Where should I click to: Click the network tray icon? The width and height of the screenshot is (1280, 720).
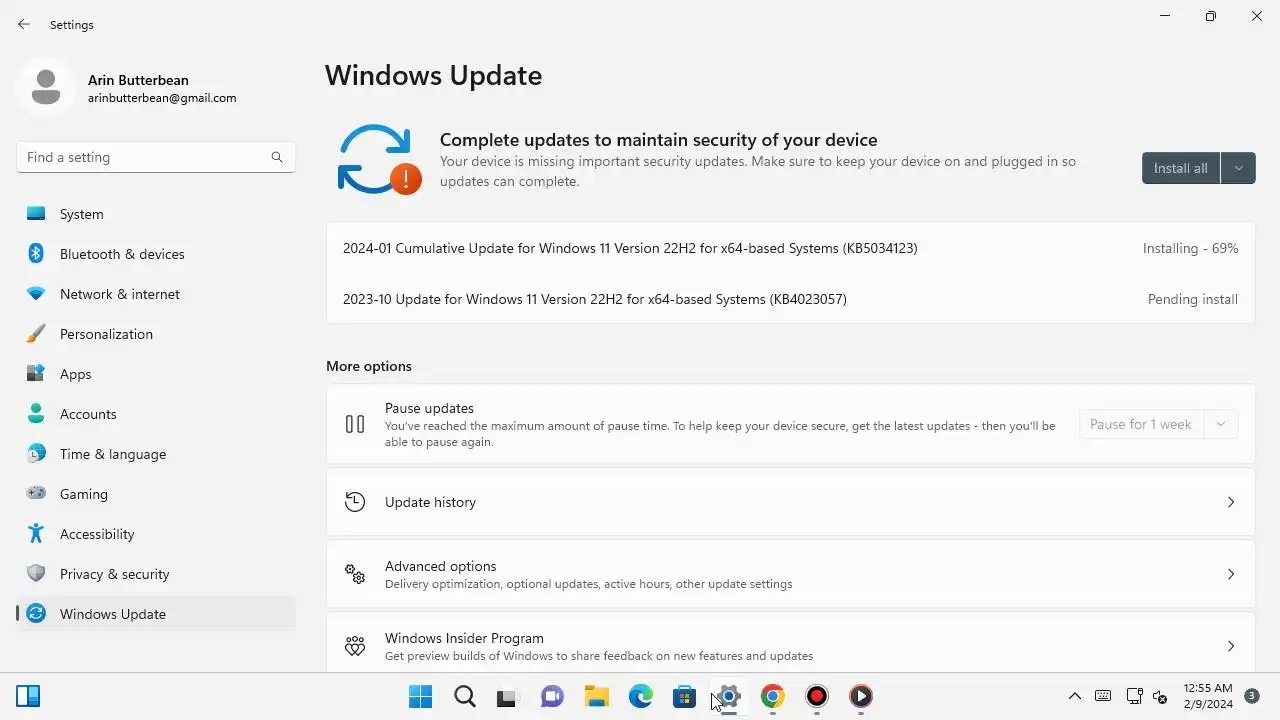click(1134, 696)
